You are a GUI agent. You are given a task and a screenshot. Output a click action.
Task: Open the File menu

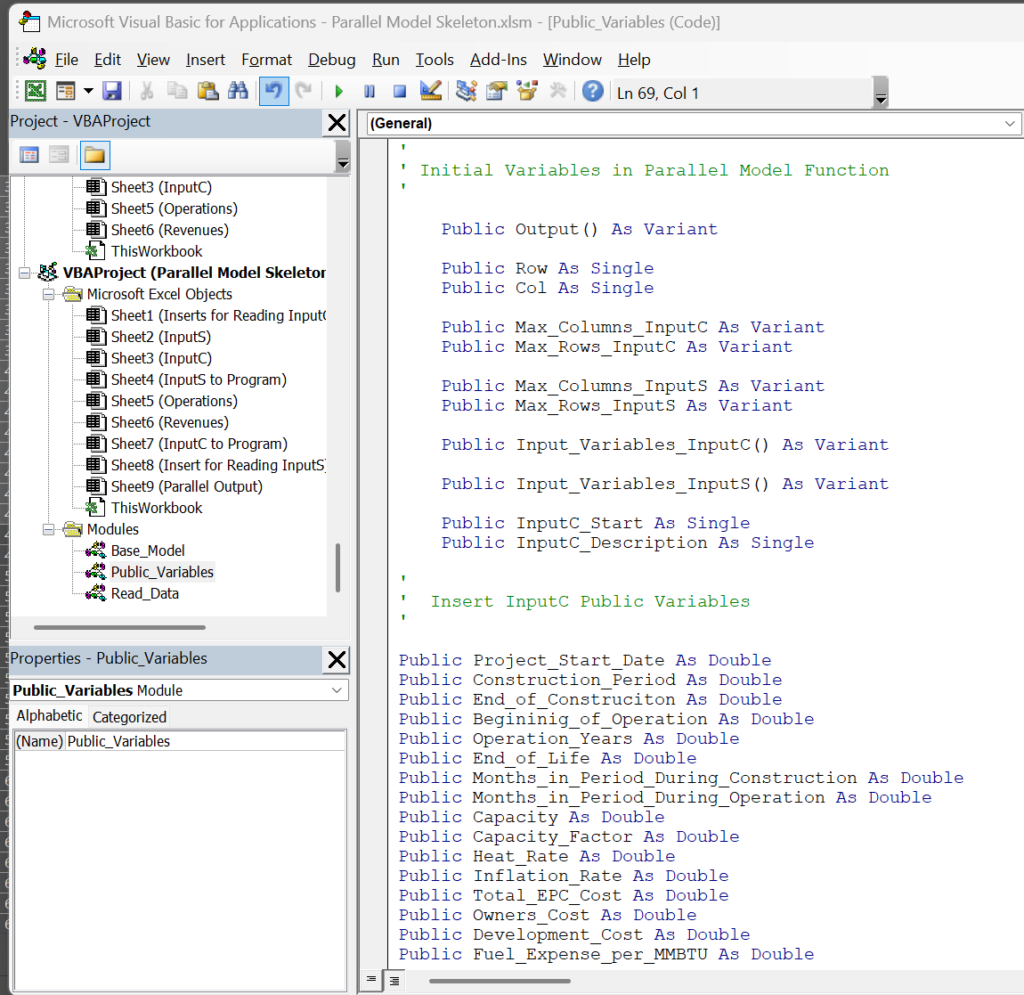(66, 59)
